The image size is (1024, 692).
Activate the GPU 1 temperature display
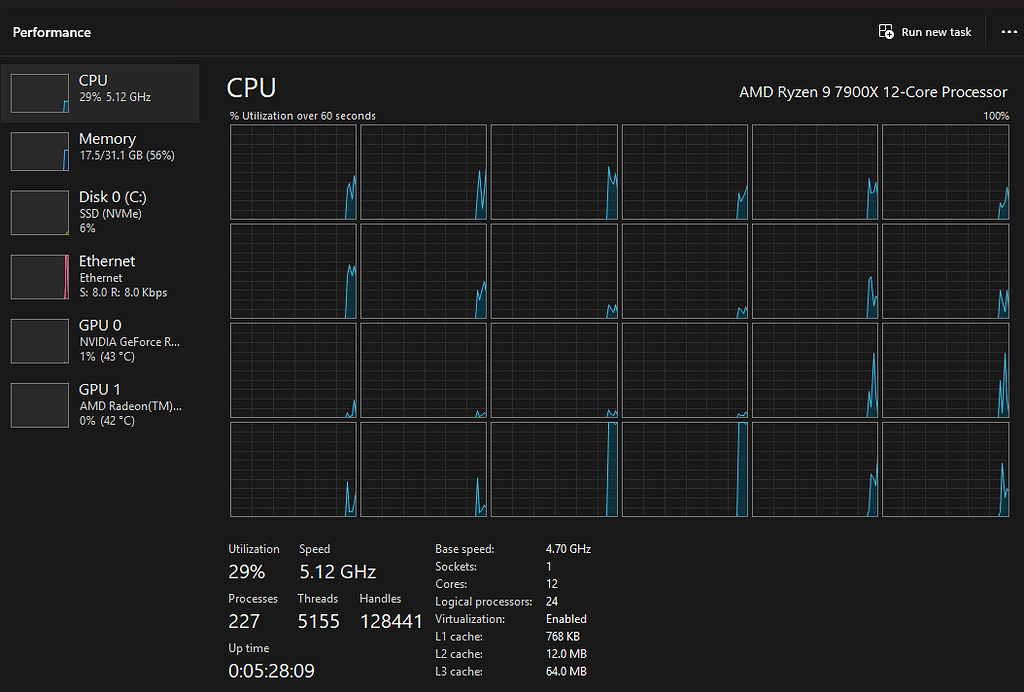113,420
